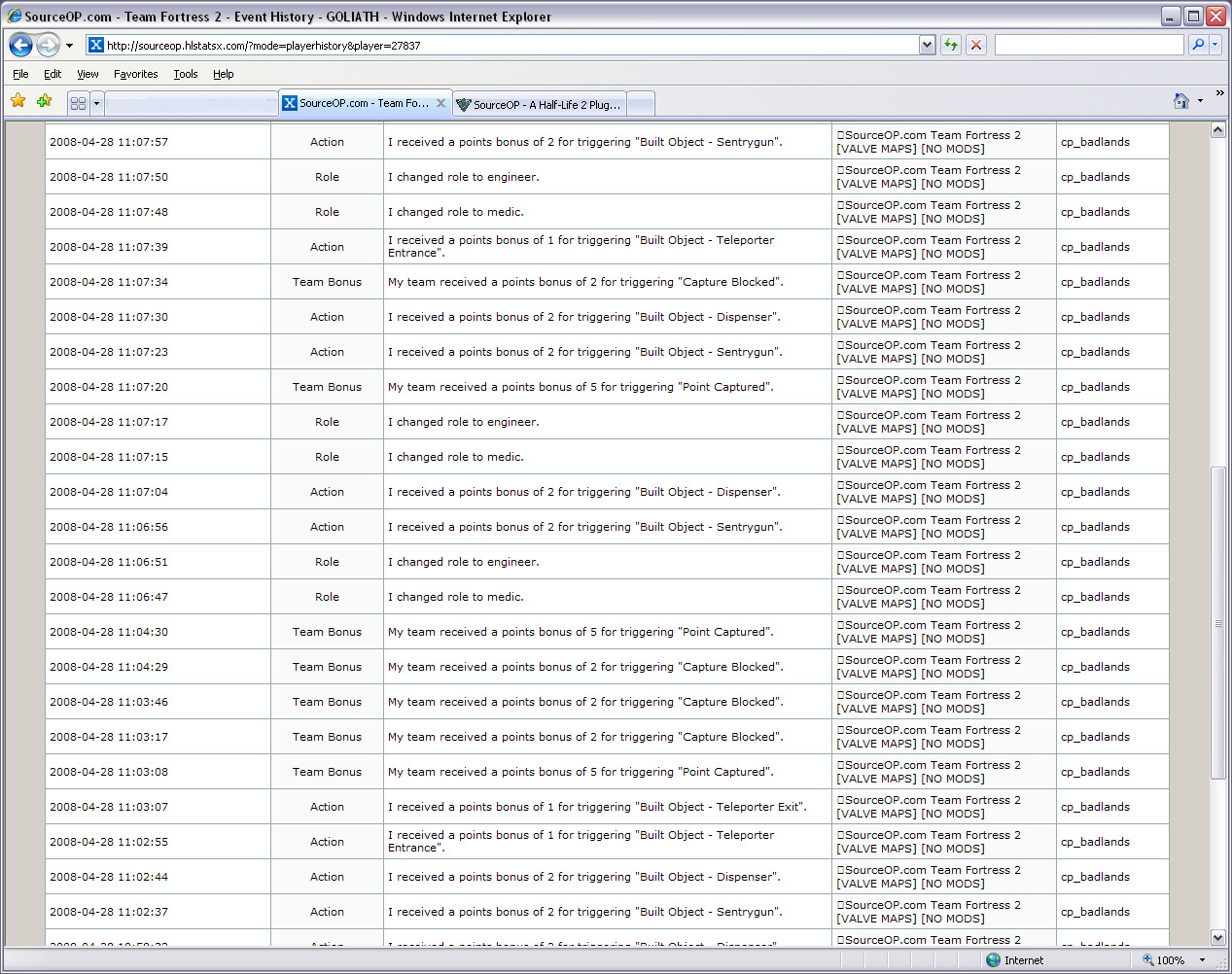1232x974 pixels.
Task: Click the Add to Favorites star-plus icon
Action: click(x=45, y=101)
